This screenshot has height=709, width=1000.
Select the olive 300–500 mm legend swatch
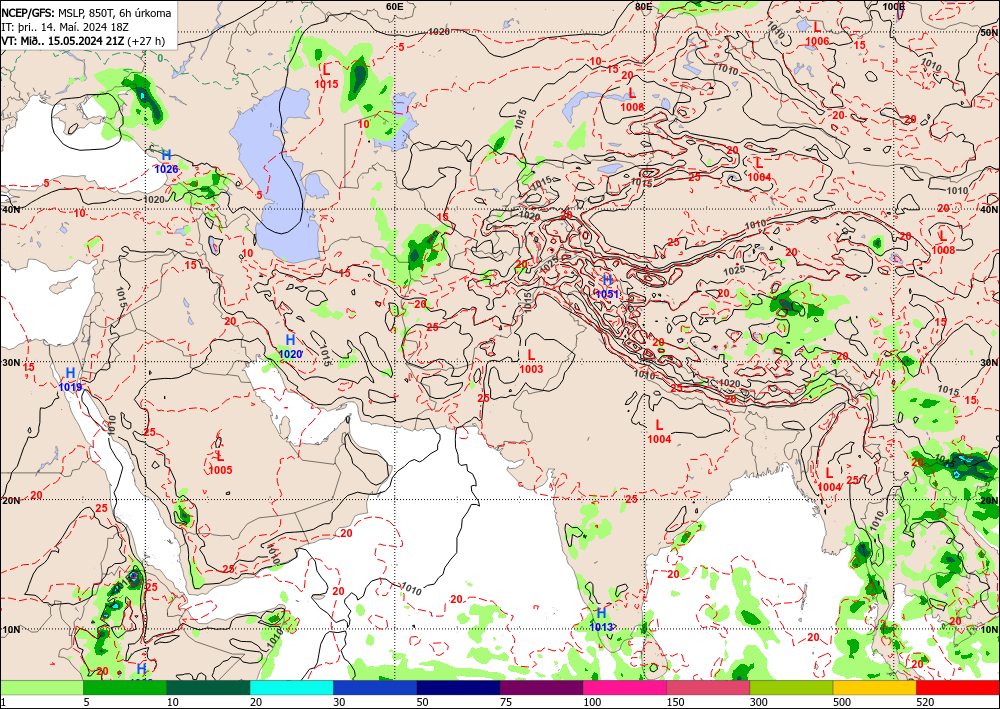(x=791, y=688)
